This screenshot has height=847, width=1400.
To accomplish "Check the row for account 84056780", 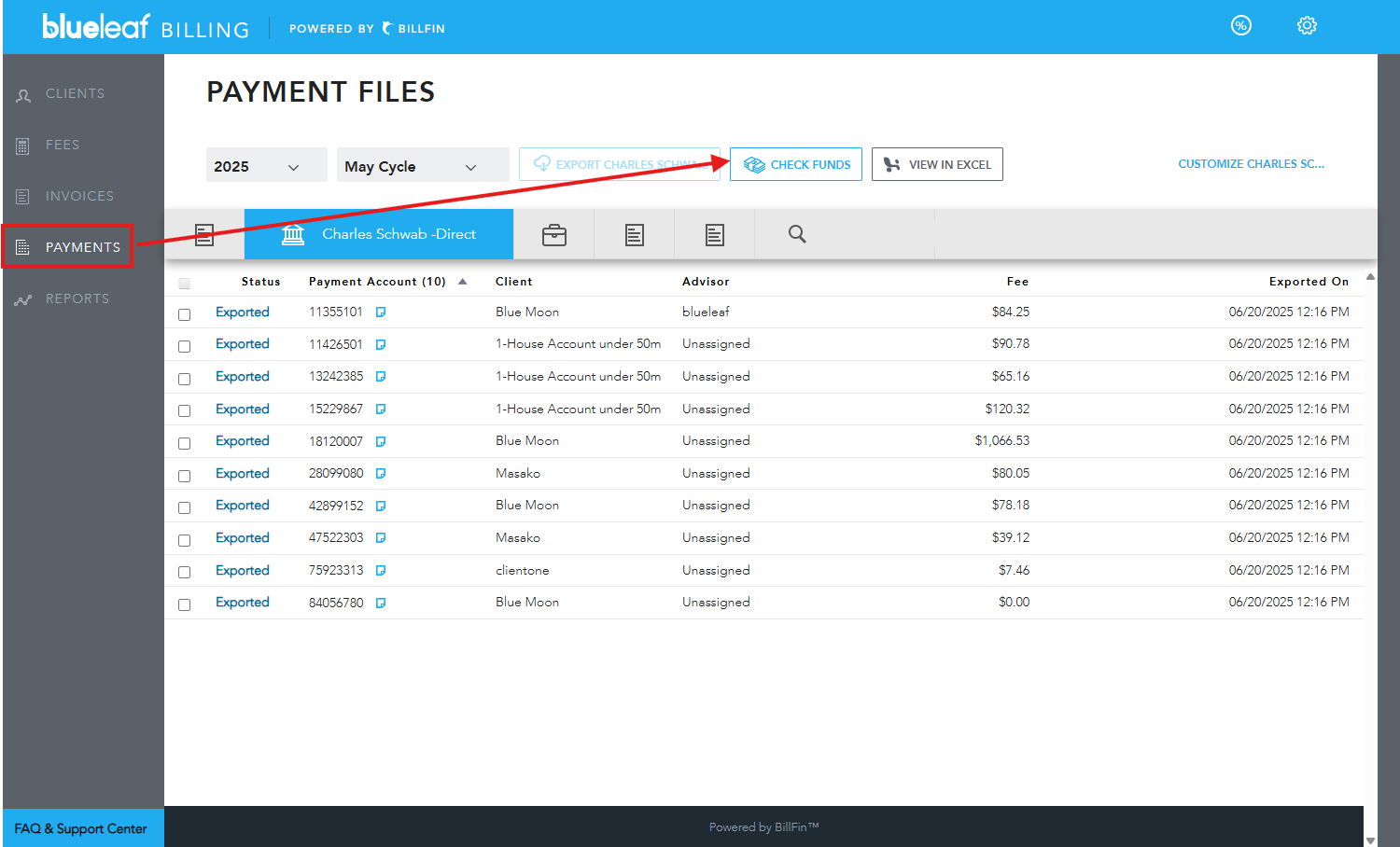I will pos(184,604).
